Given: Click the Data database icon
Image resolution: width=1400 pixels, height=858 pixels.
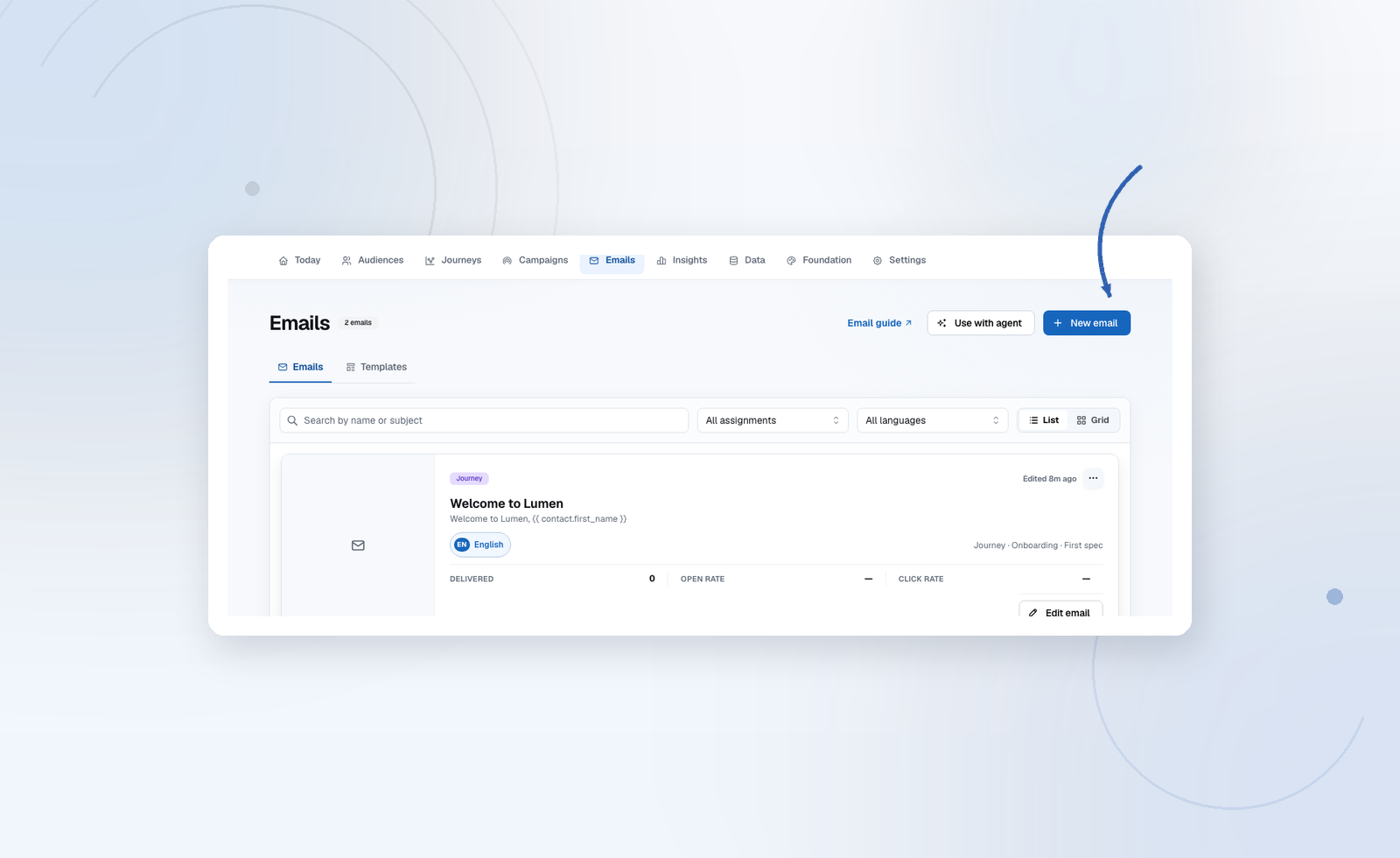Looking at the screenshot, I should coord(733,261).
